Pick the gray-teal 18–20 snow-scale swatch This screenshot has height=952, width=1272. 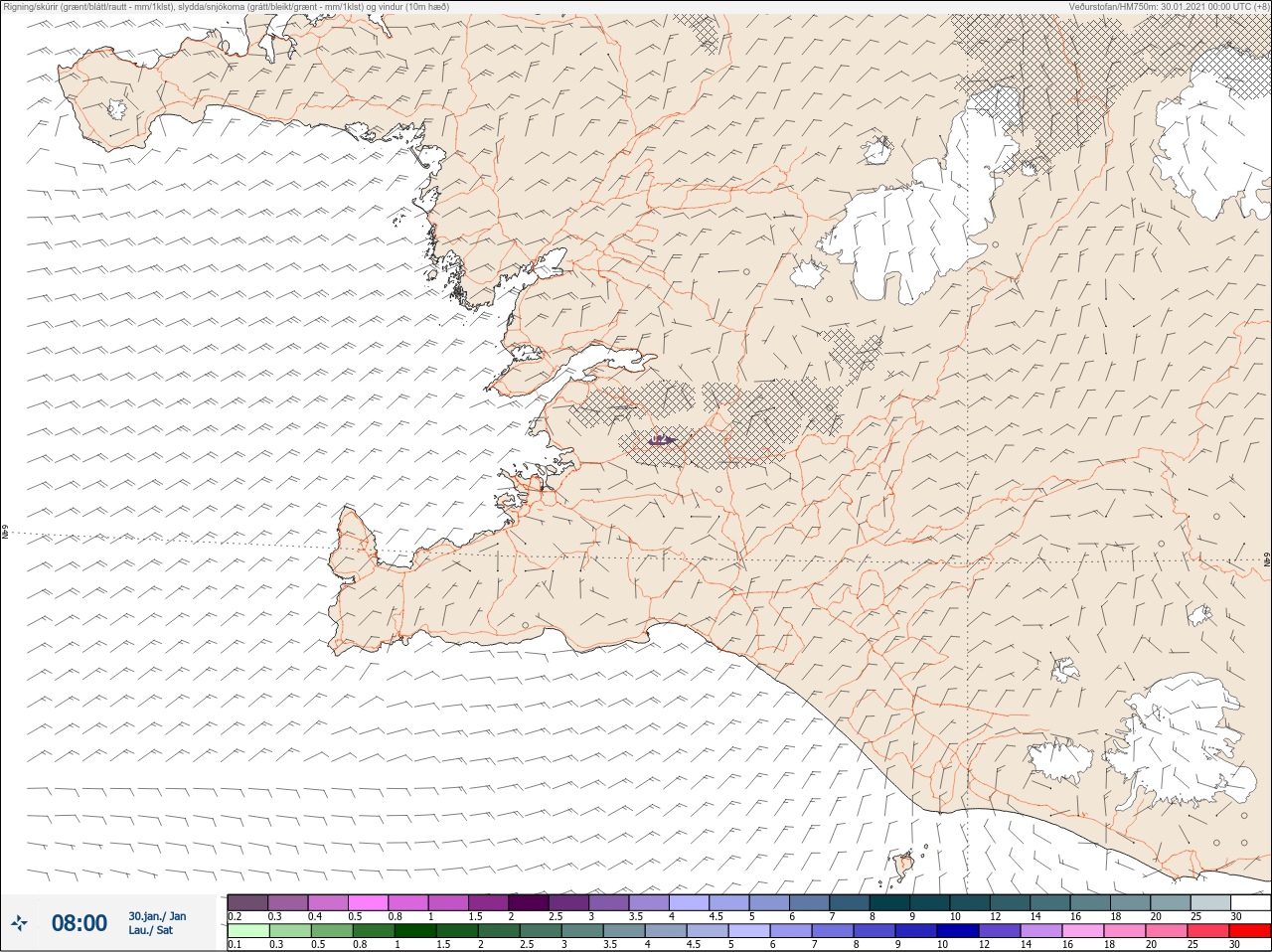tap(1130, 902)
